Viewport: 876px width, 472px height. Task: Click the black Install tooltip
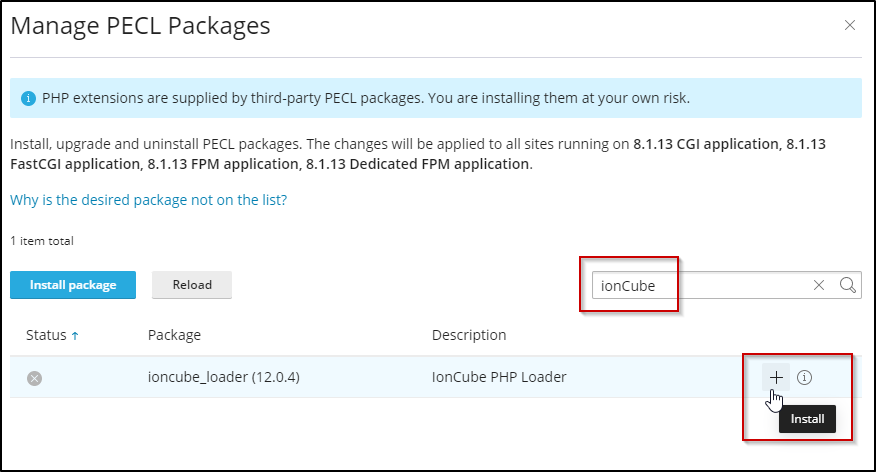(807, 419)
